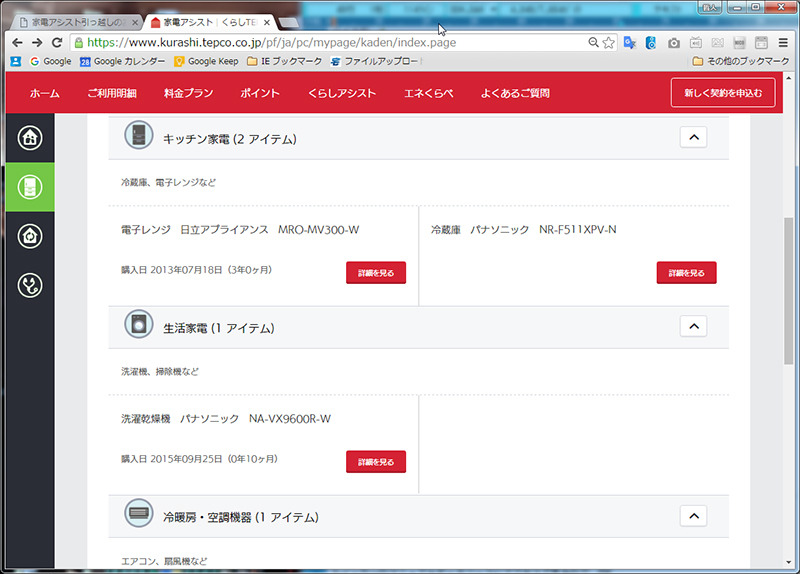View details for 洗濯乾燥機 NA-VX9600R-W
Screen dimensions: 800x574
tap(376, 462)
